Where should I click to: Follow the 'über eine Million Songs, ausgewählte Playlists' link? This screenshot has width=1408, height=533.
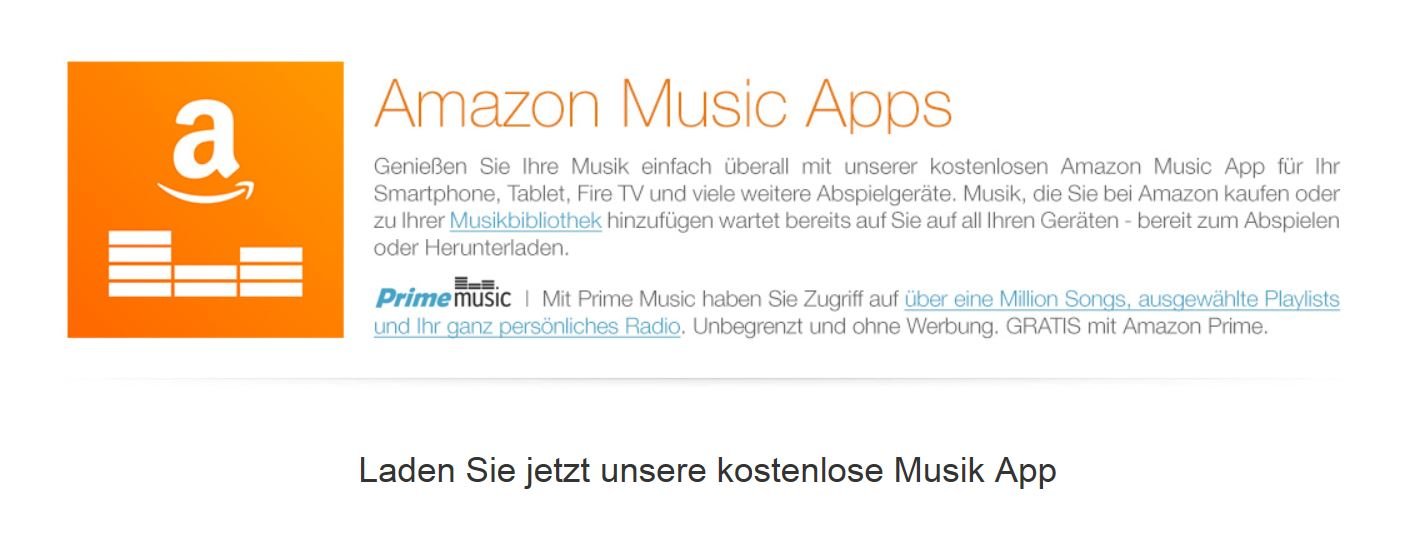pyautogui.click(x=1122, y=299)
